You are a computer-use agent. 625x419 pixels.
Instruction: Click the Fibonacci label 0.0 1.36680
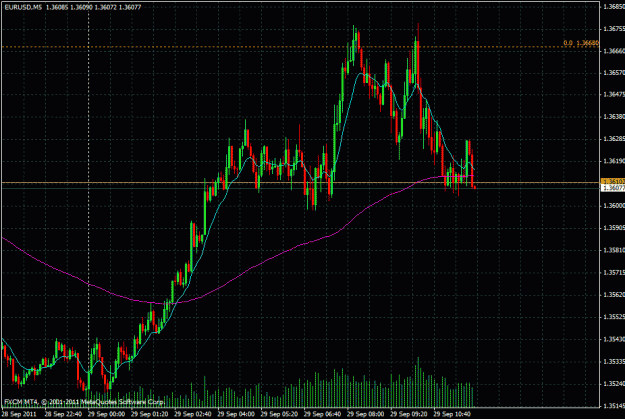tap(581, 43)
